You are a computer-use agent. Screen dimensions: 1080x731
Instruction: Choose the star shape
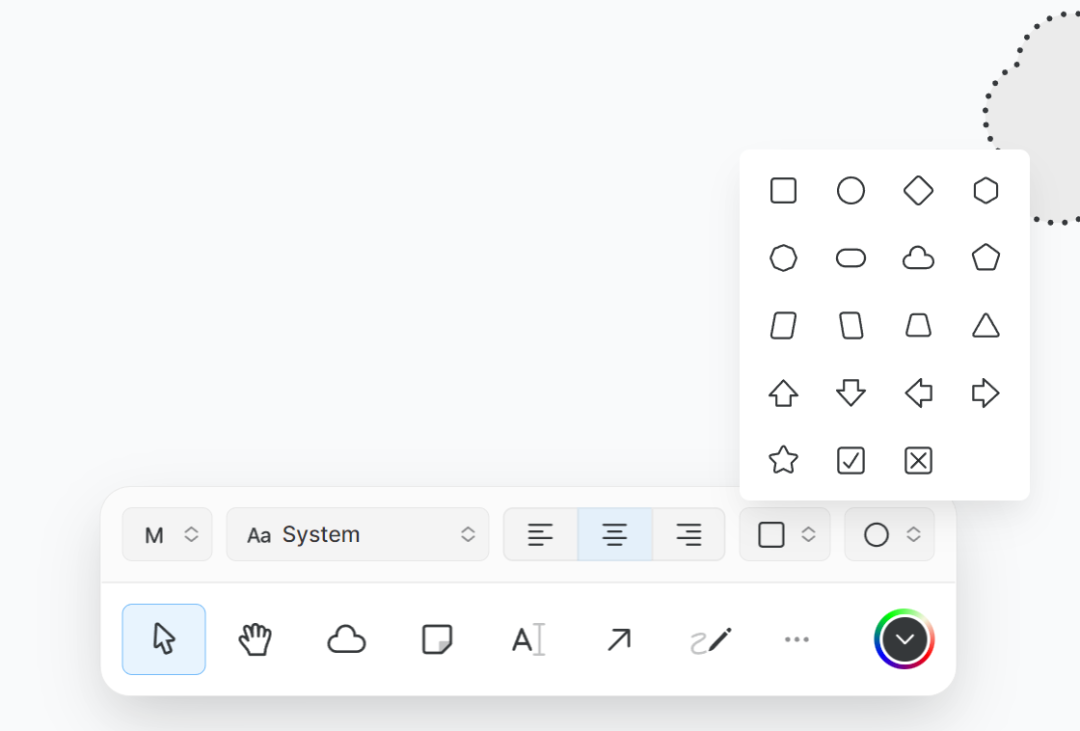[x=783, y=460]
